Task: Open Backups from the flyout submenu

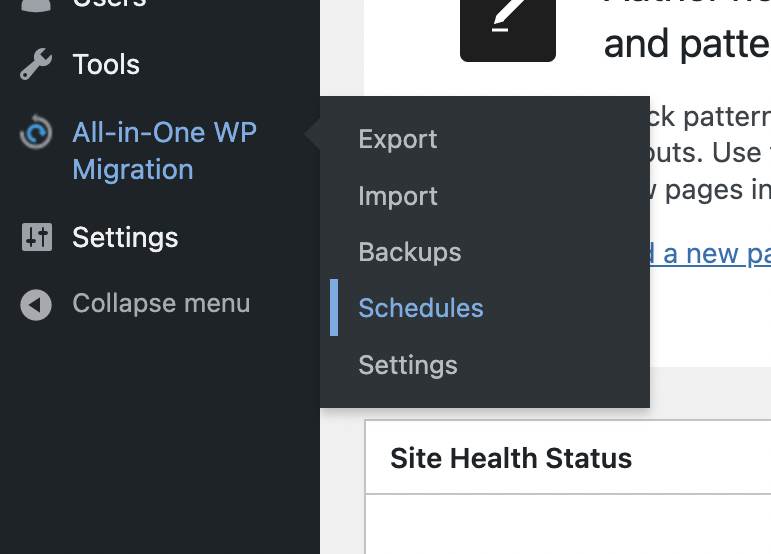Action: [410, 252]
